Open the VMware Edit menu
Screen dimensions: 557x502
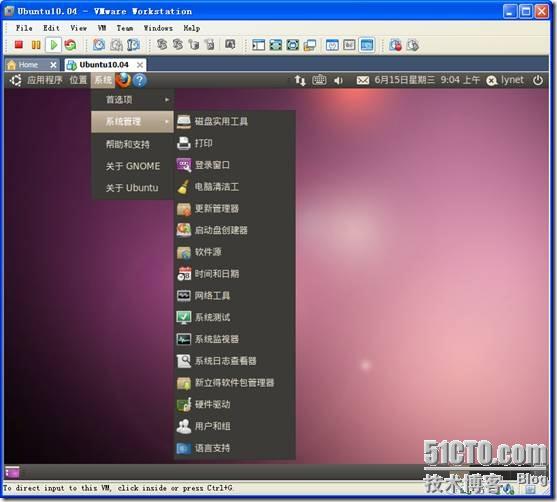[x=52, y=28]
